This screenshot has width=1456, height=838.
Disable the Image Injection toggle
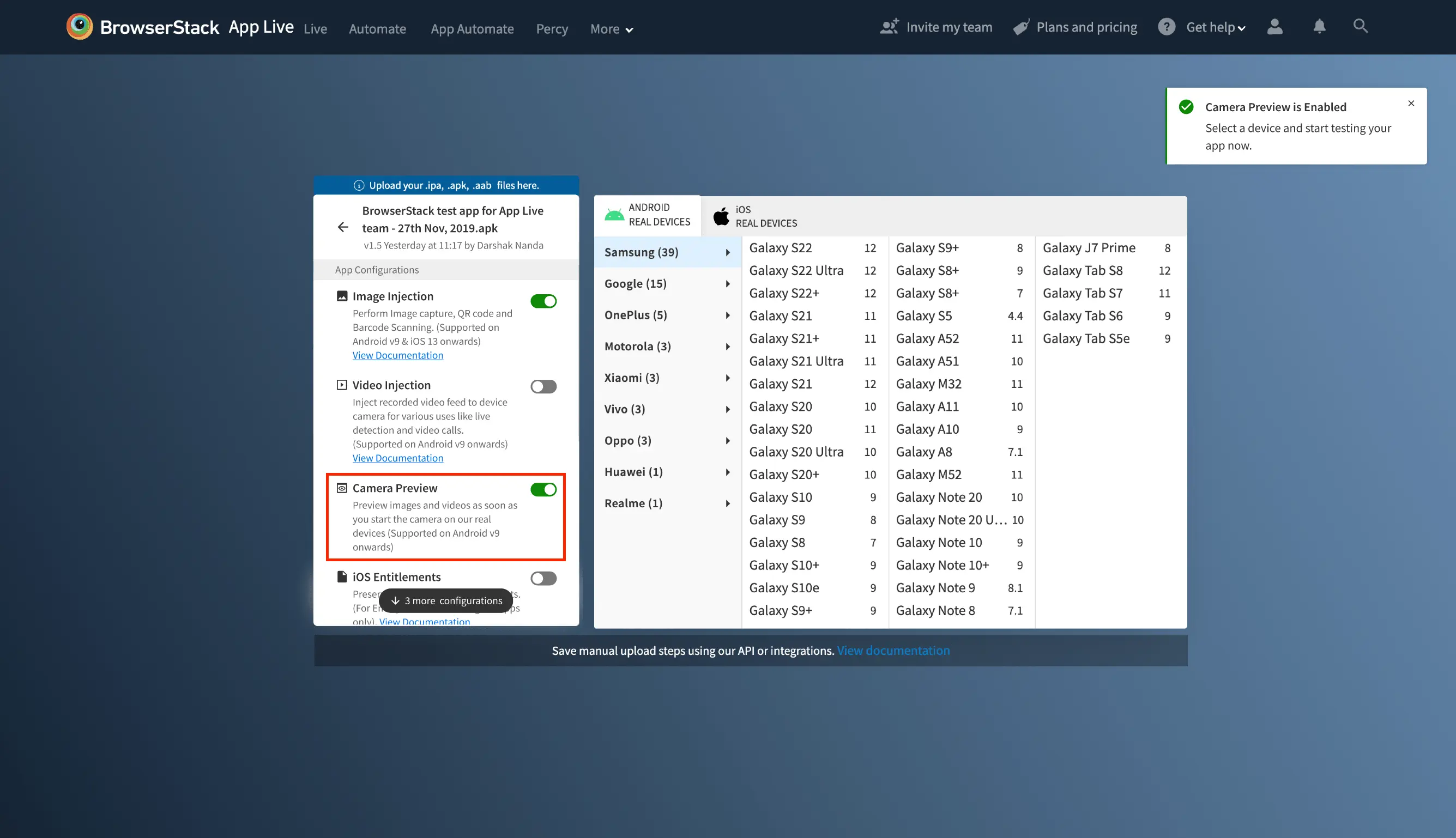coord(543,301)
